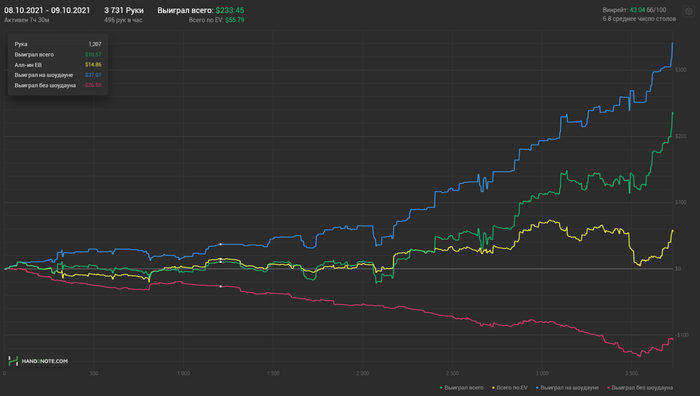The image size is (700, 396).
Task: Toggle 'Выиграл всего' legend series
Action: click(462, 388)
